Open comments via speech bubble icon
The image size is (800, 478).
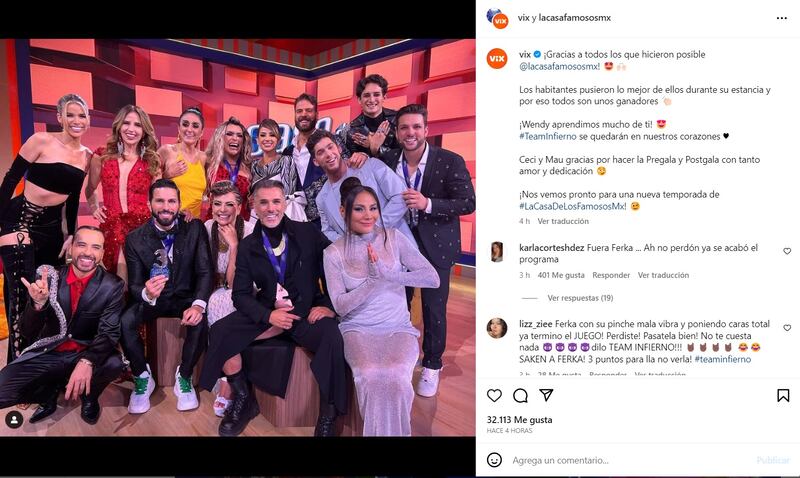point(520,395)
